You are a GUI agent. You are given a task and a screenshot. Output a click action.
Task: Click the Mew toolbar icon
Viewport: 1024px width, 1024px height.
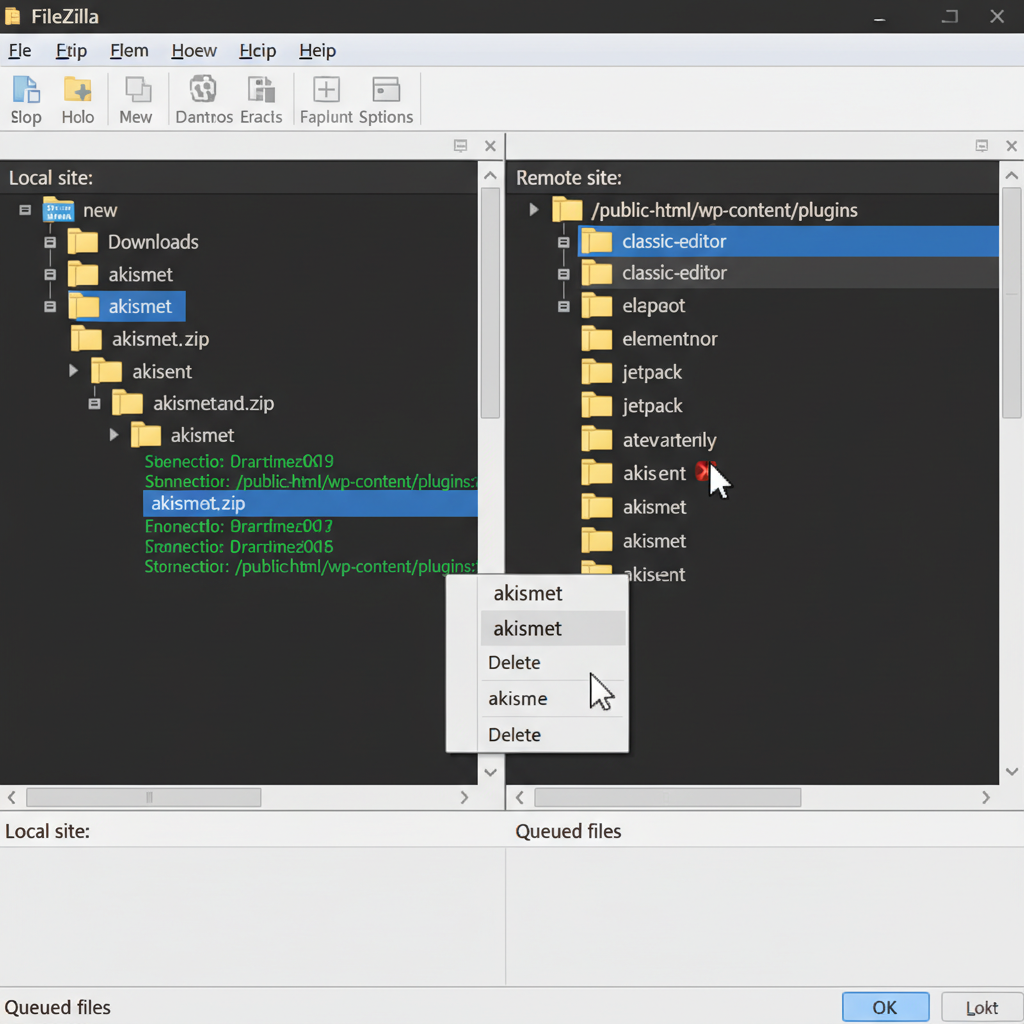pyautogui.click(x=137, y=89)
